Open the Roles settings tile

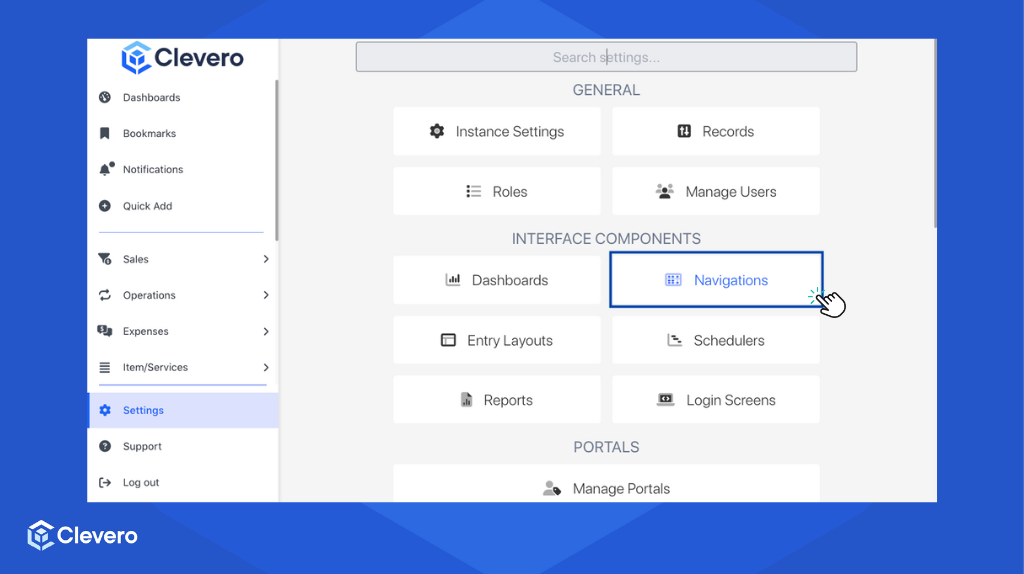[x=496, y=191]
